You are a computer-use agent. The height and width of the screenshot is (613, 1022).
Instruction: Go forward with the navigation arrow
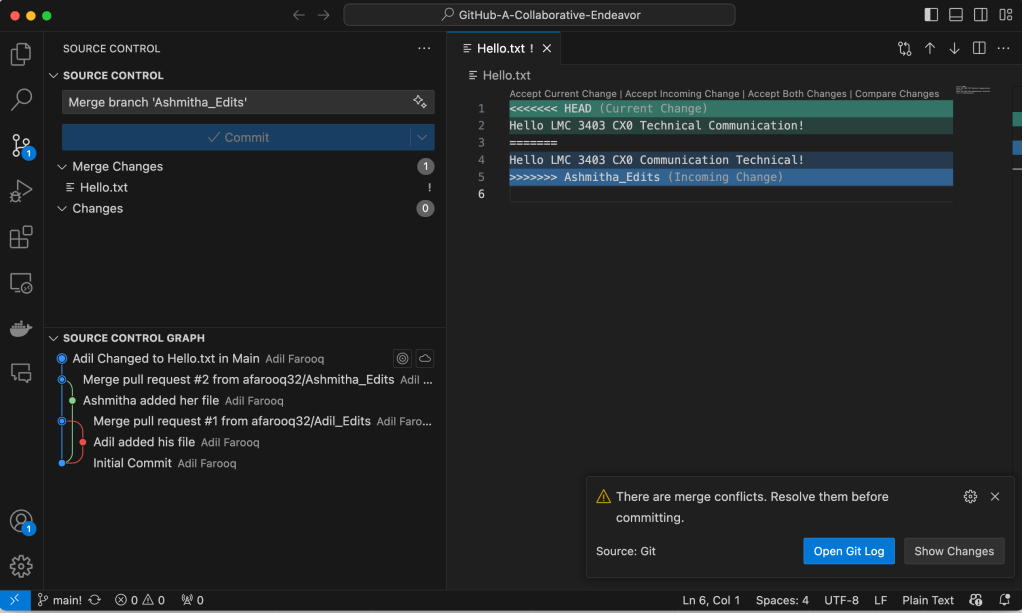point(323,15)
